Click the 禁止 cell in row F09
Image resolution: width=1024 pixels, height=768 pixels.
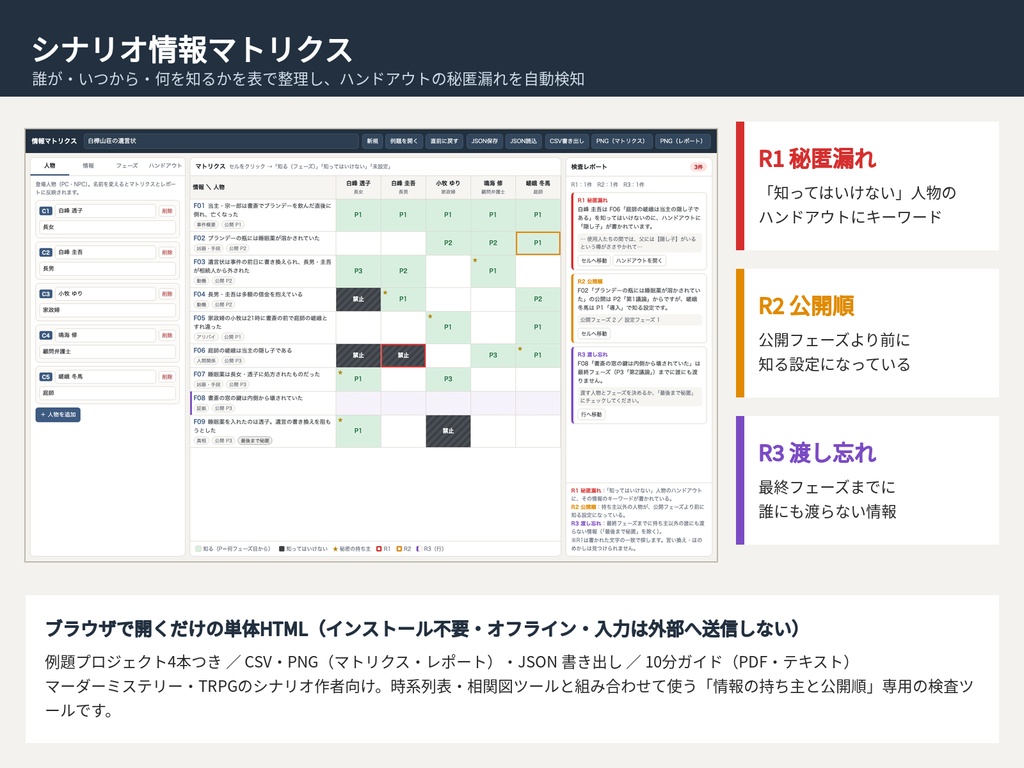(x=448, y=431)
